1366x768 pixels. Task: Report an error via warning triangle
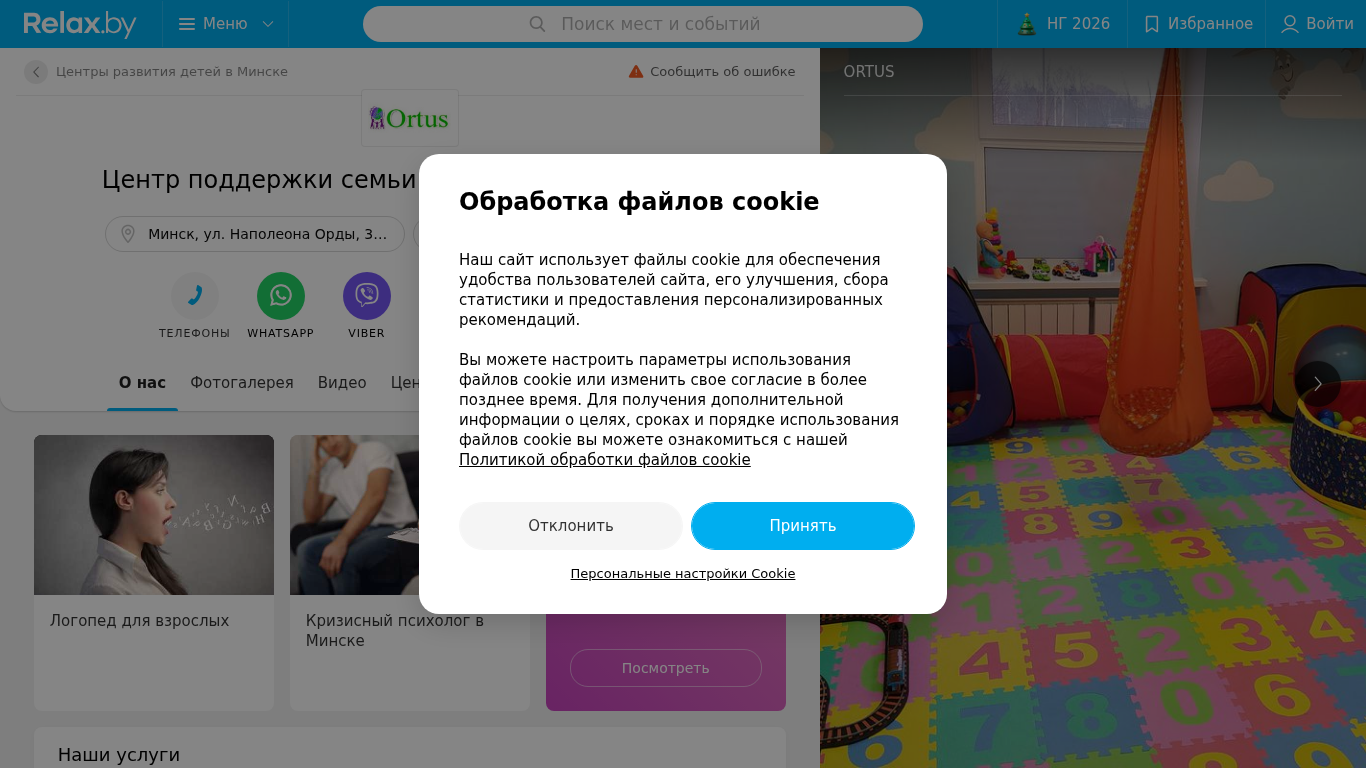pos(636,72)
